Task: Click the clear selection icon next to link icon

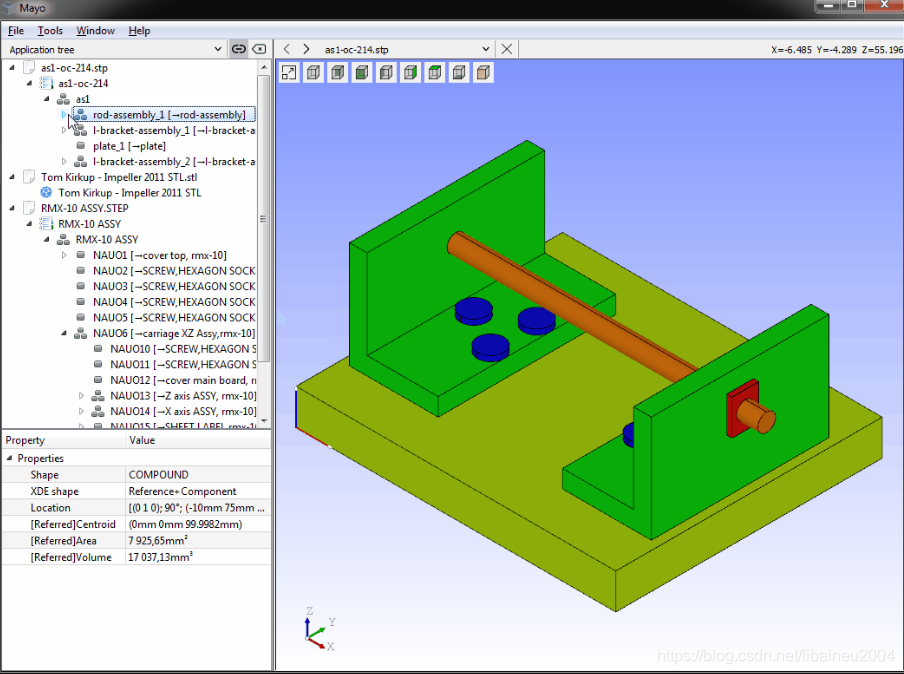Action: point(259,48)
